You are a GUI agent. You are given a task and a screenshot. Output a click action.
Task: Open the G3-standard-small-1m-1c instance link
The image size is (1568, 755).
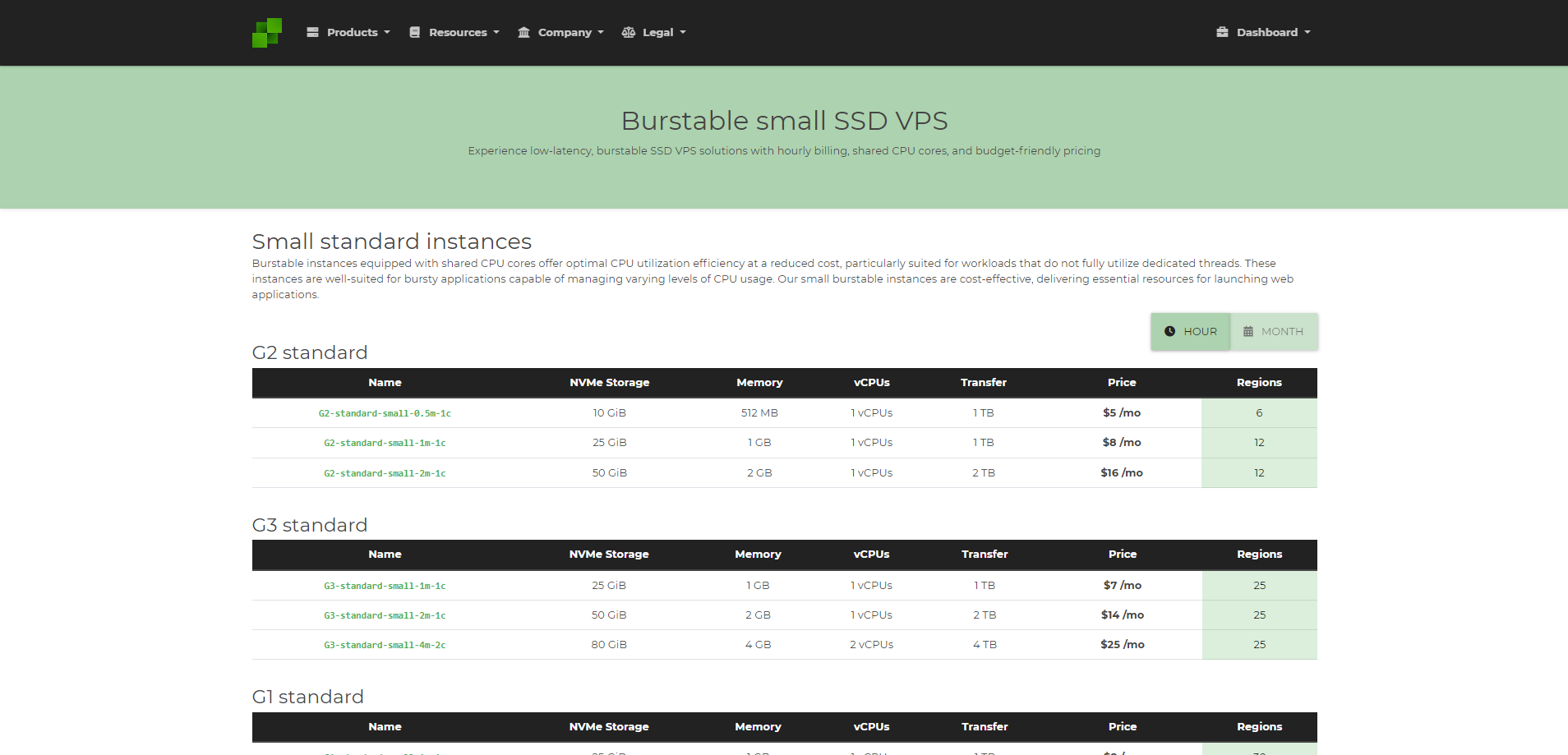pyautogui.click(x=385, y=586)
